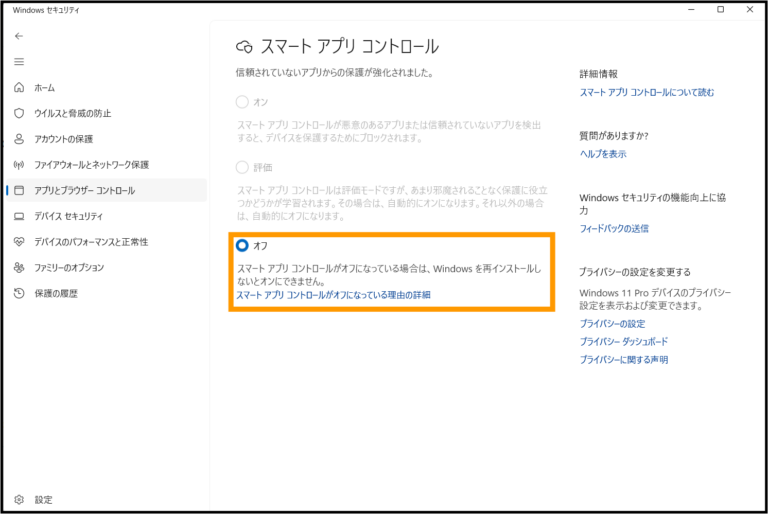Image resolution: width=768 pixels, height=514 pixels.
Task: Click the Windows セキュリティの機能向上に協力 heading
Action: coord(652,204)
